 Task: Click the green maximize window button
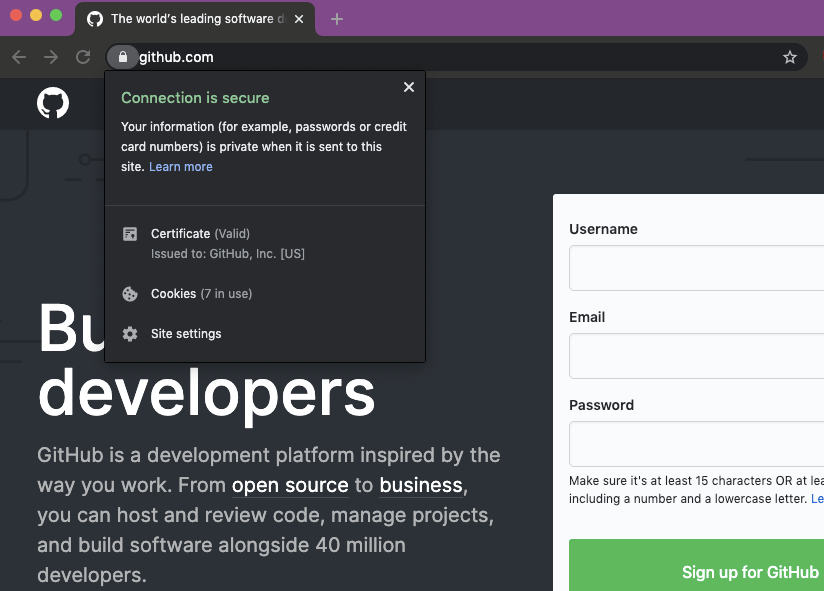tap(56, 15)
